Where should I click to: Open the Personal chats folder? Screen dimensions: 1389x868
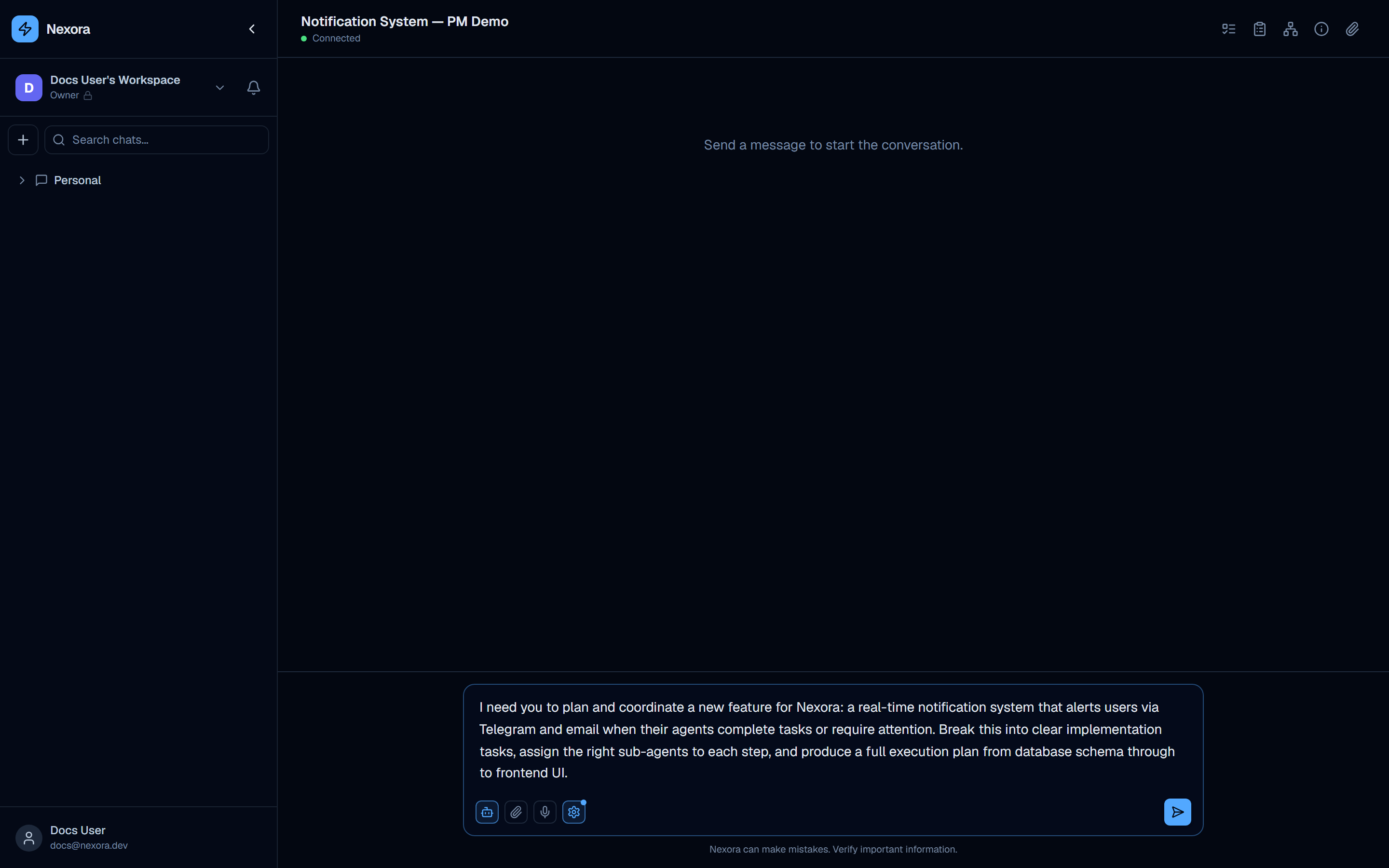click(78, 180)
